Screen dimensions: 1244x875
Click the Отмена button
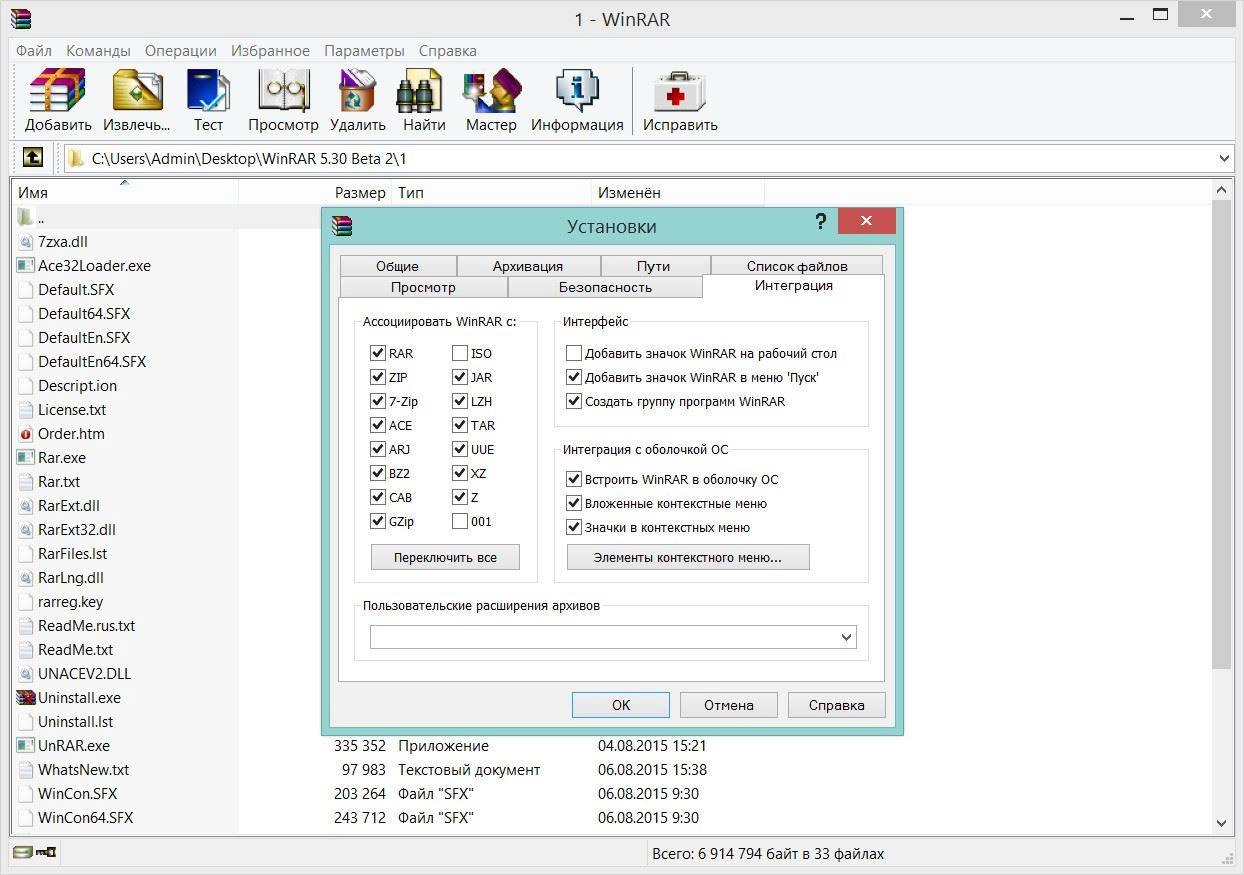[728, 705]
